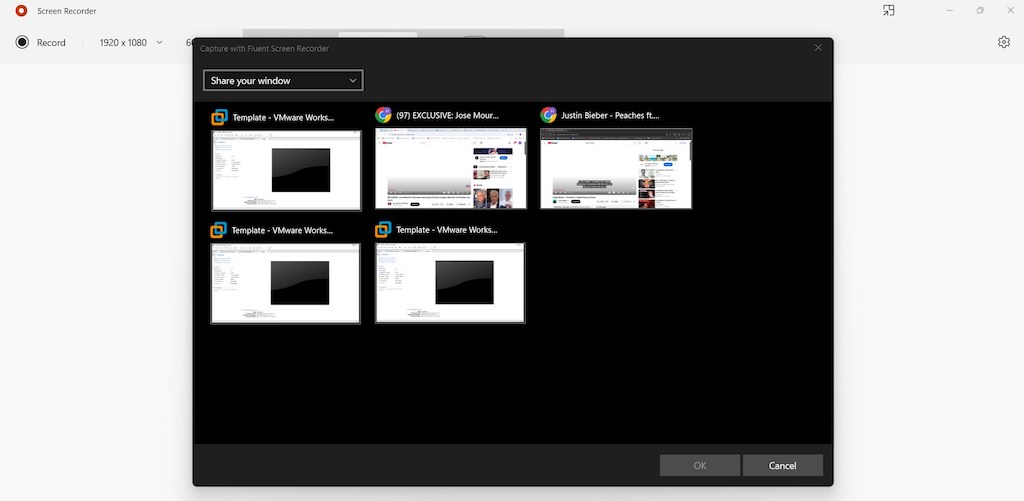Pick the bottom-right VMware Template thumbnail
The height and width of the screenshot is (501, 1024).
(450, 283)
